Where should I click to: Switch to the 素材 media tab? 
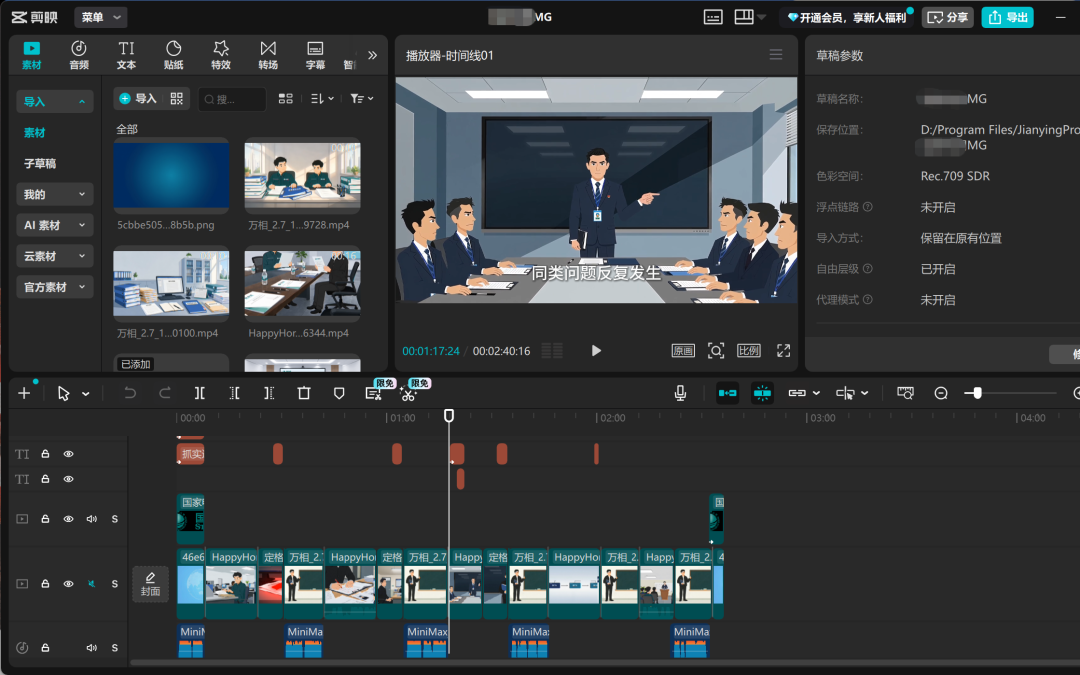pyautogui.click(x=32, y=54)
